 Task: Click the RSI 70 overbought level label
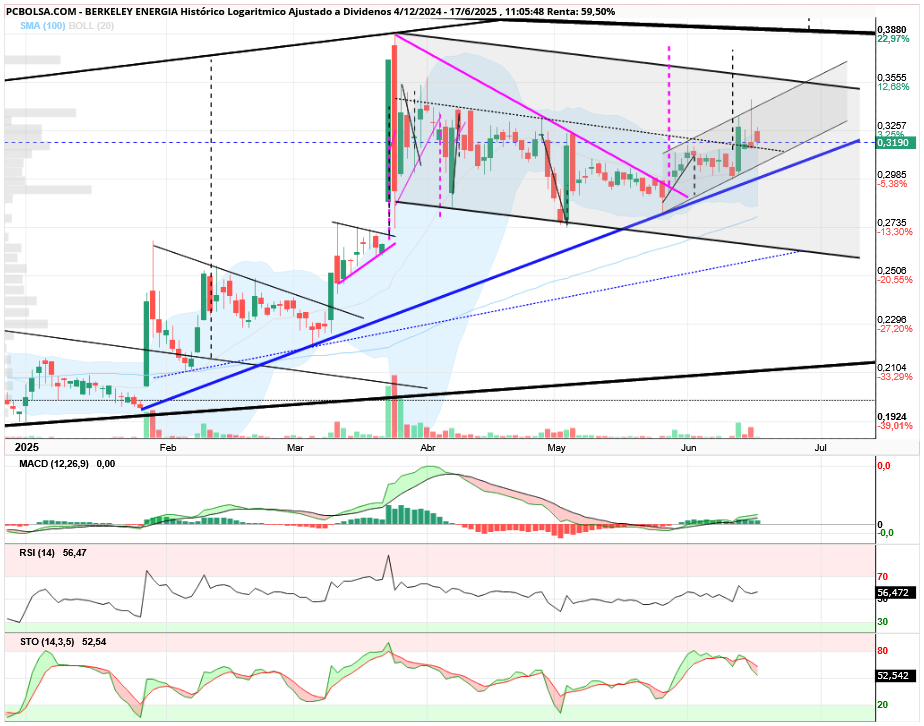pyautogui.click(x=883, y=578)
